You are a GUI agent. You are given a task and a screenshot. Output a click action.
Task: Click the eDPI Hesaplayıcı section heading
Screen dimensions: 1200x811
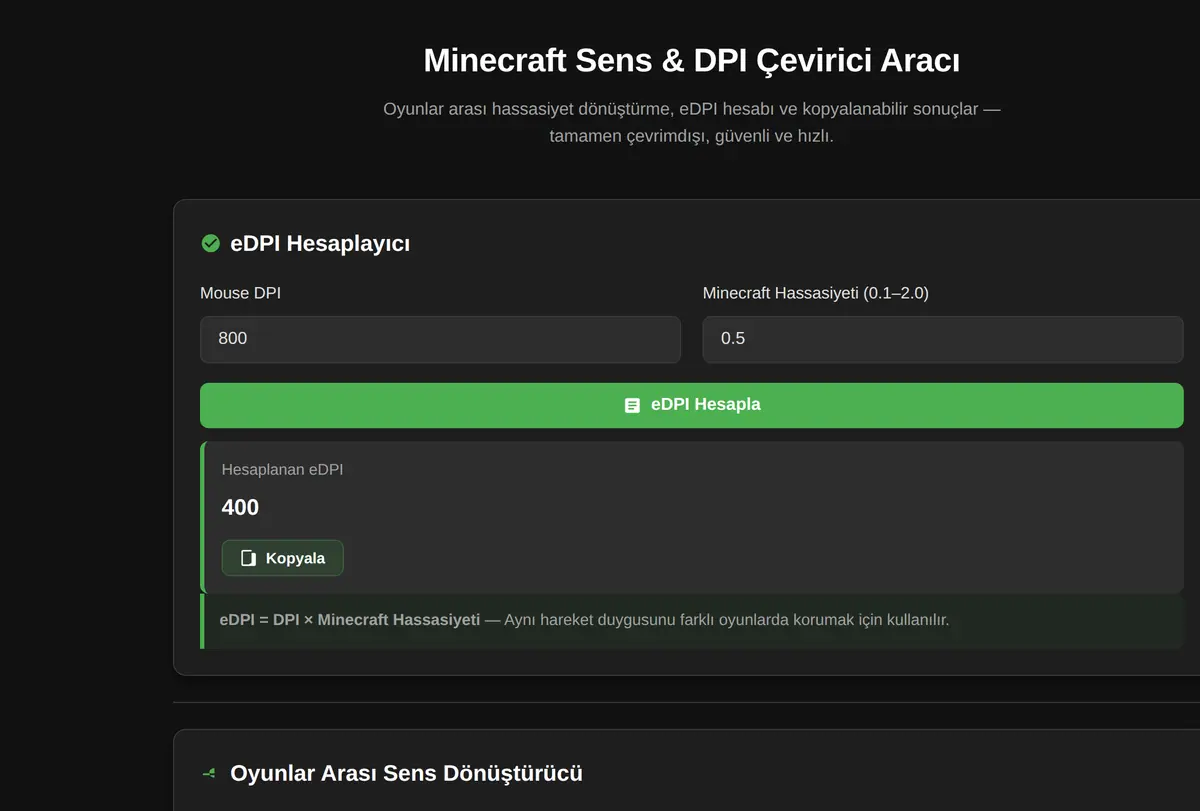point(320,243)
